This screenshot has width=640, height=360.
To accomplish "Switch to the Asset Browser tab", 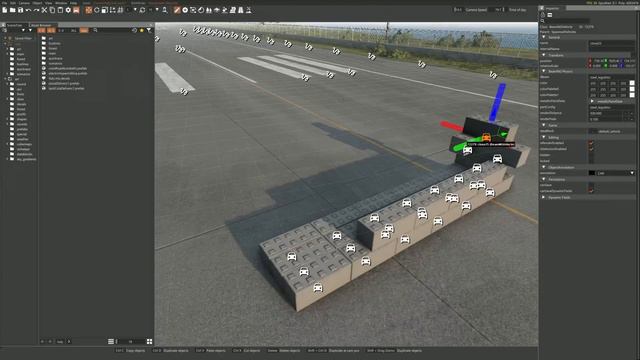I will pyautogui.click(x=41, y=25).
